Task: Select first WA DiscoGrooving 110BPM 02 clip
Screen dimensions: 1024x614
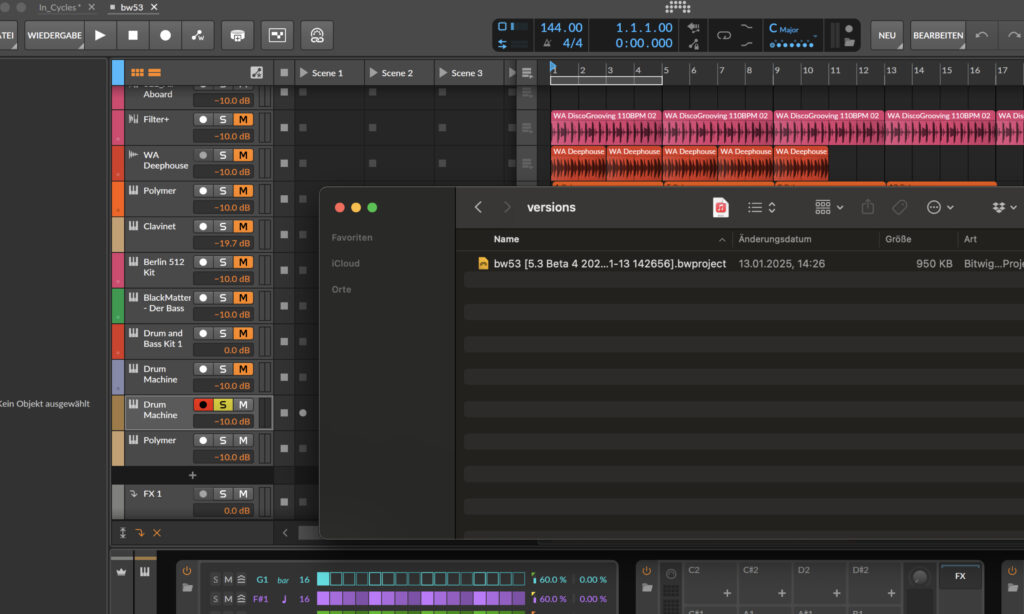Action: click(x=606, y=127)
